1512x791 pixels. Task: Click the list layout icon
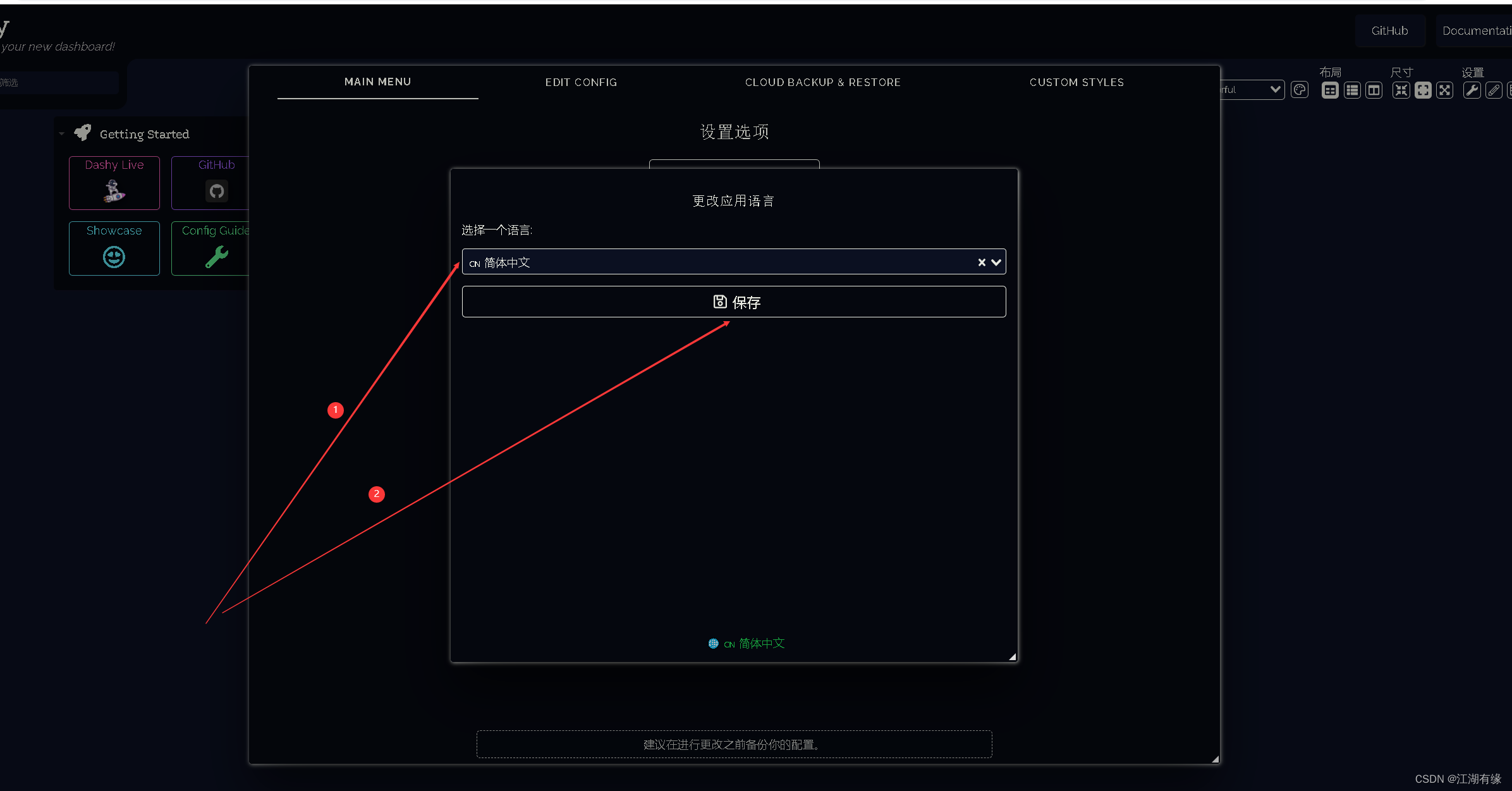1352,90
